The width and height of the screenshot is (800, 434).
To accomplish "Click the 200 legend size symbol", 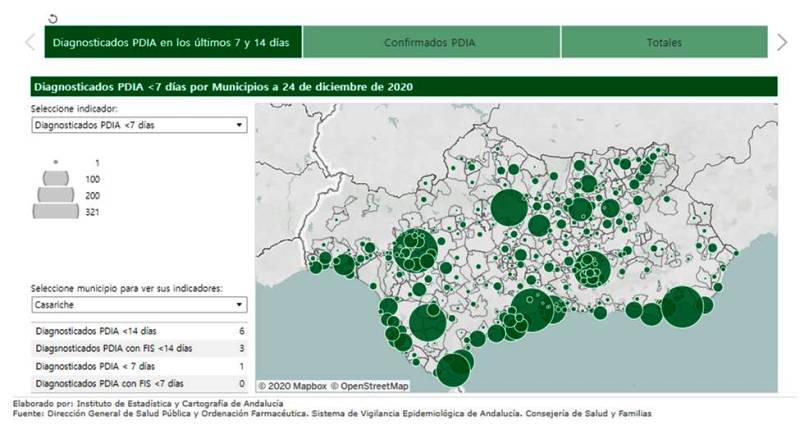I will [x=56, y=195].
